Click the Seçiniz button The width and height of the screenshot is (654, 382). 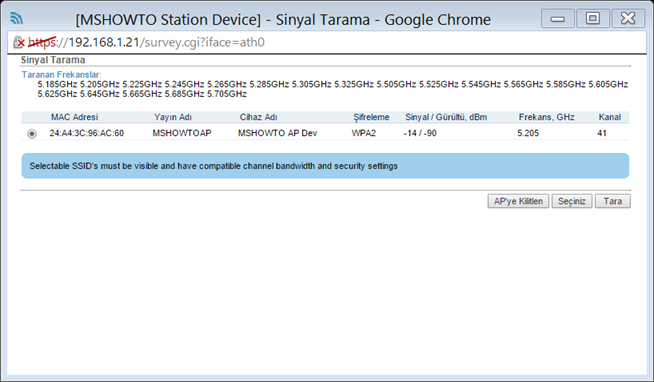(x=572, y=201)
